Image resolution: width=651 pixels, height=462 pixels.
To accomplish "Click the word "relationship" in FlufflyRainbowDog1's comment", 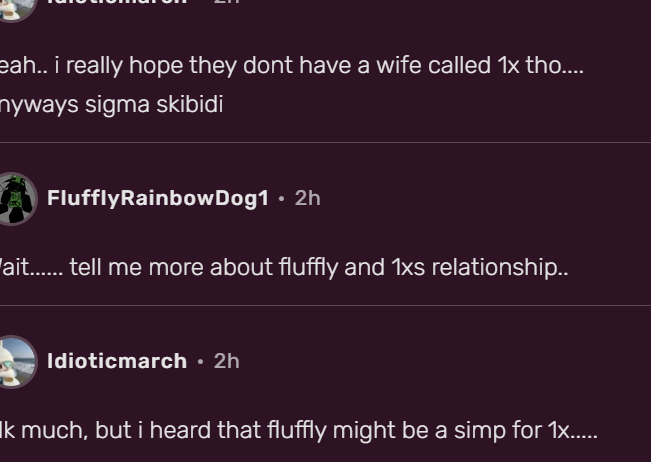I will [499, 268].
